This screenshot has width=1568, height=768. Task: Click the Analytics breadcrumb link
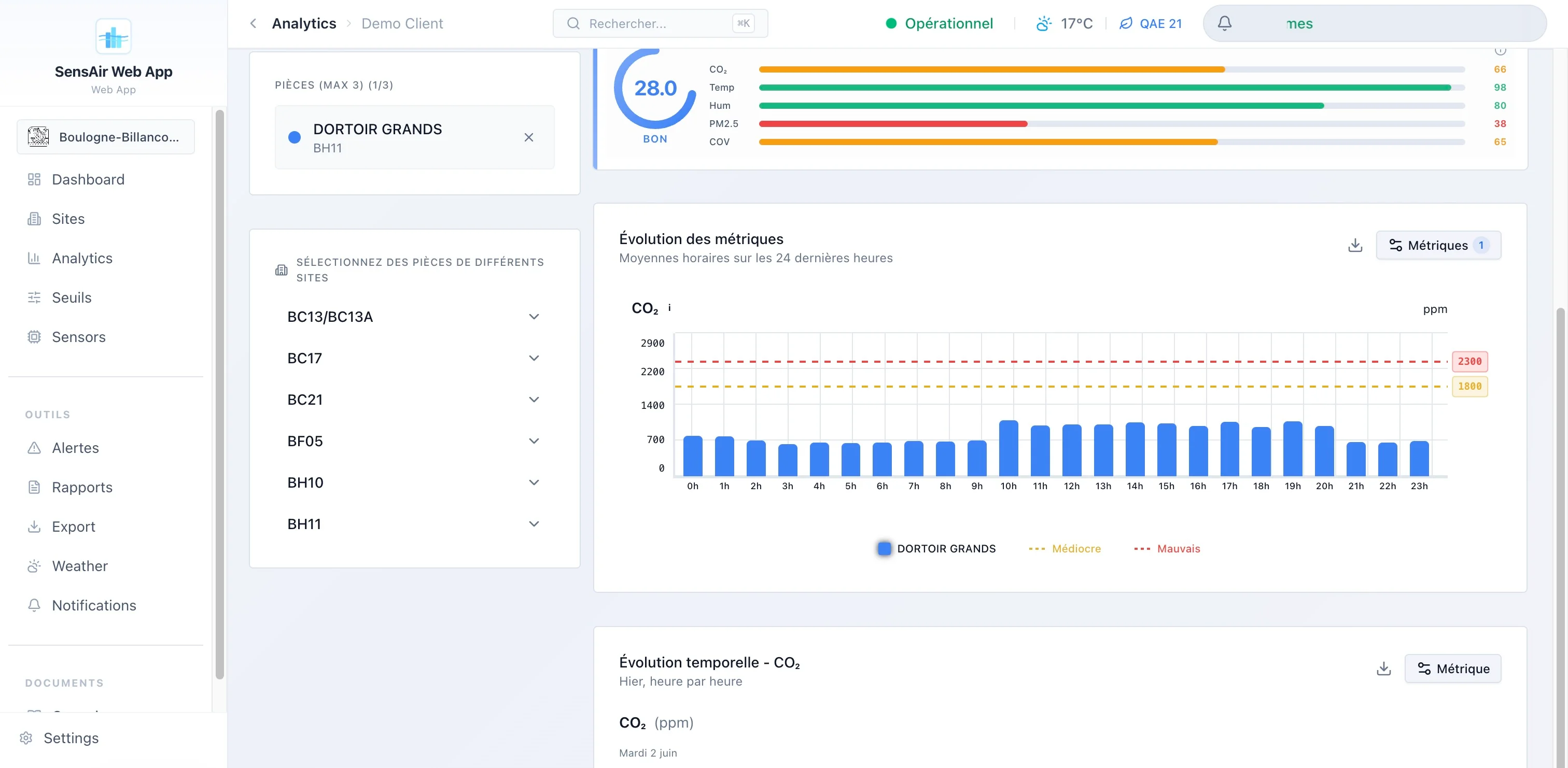(x=304, y=24)
